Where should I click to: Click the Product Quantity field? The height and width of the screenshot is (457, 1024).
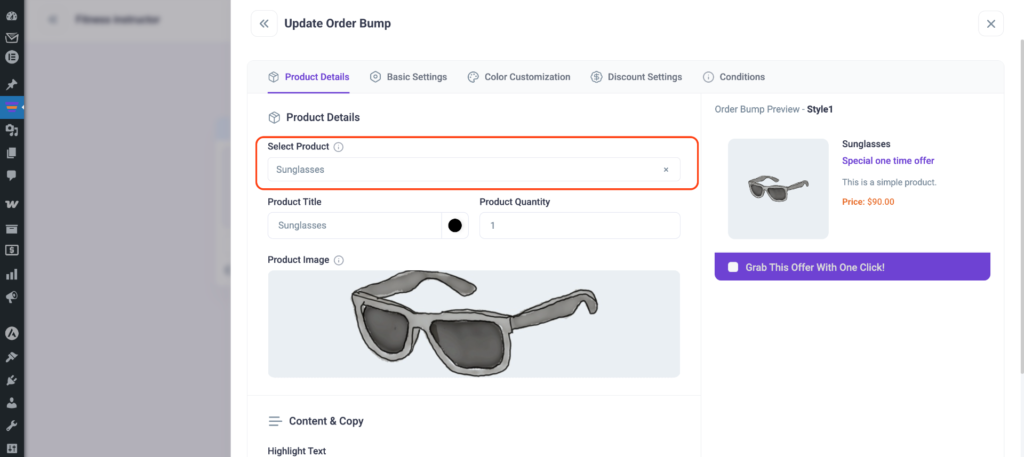pyautogui.click(x=580, y=225)
